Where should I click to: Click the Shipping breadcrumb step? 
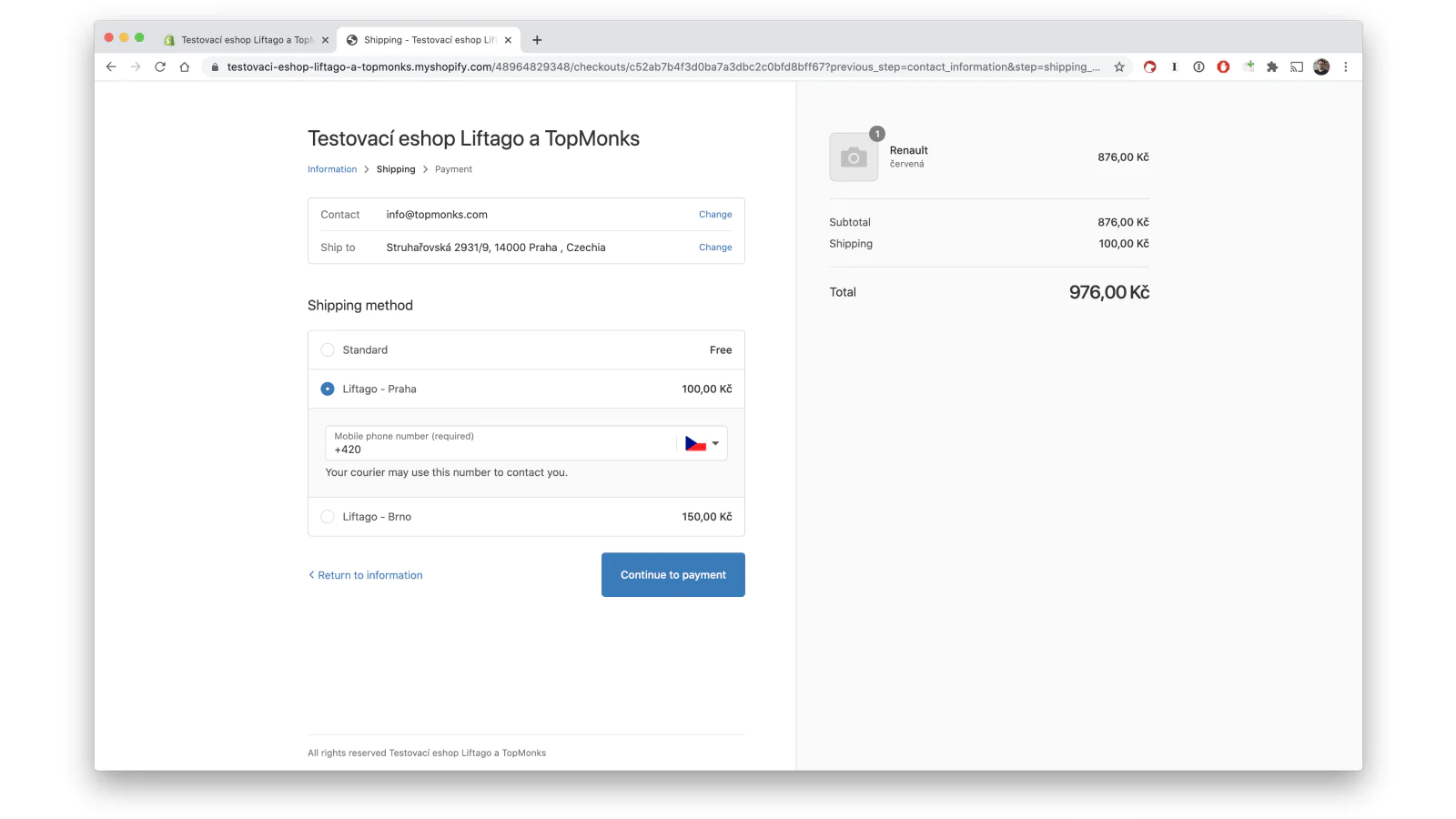[396, 169]
